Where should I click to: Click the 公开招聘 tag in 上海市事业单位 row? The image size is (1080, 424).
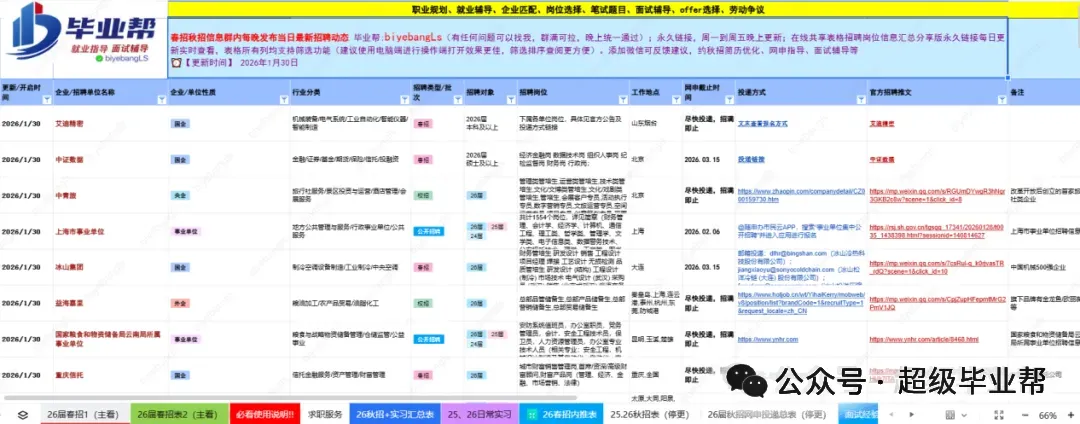point(429,231)
